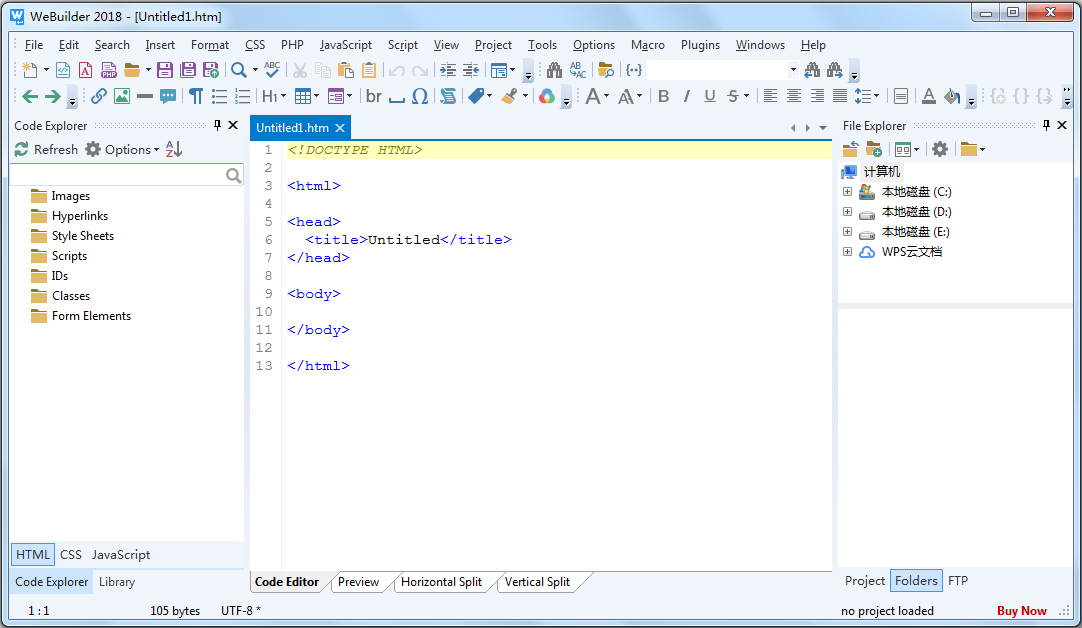The image size is (1082, 628).
Task: Click the Buy Now link
Action: 1021,610
